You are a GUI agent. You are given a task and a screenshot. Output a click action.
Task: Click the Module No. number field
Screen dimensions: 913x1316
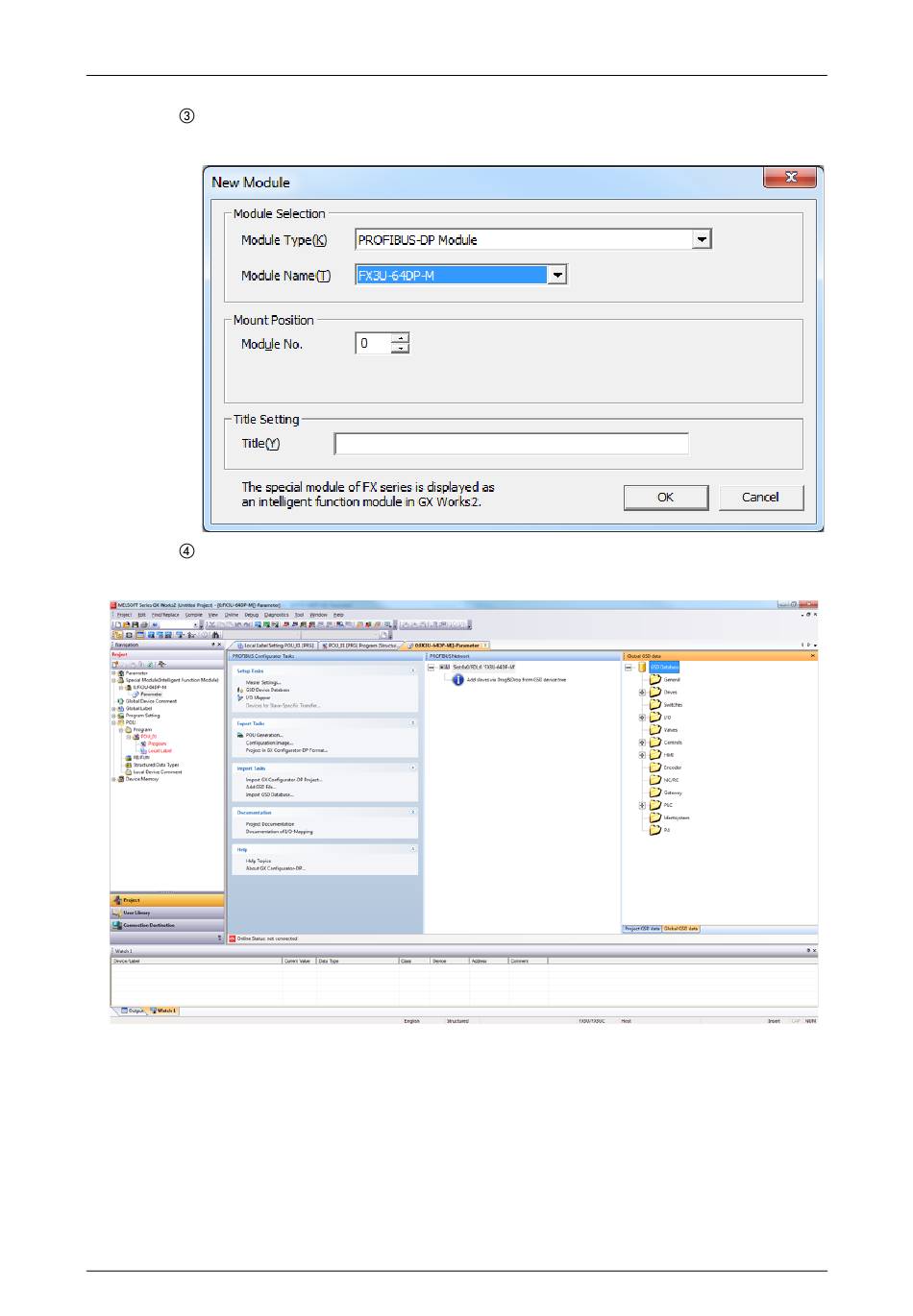tap(374, 343)
